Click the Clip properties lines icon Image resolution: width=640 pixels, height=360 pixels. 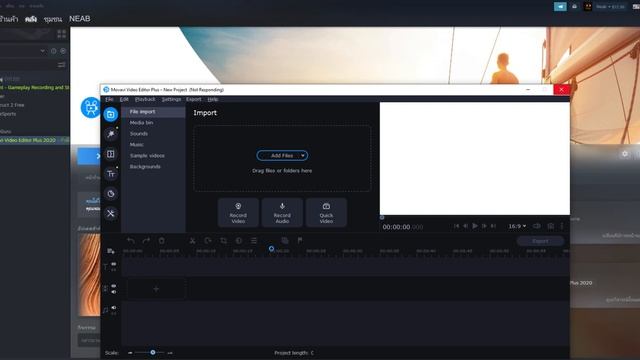point(254,240)
